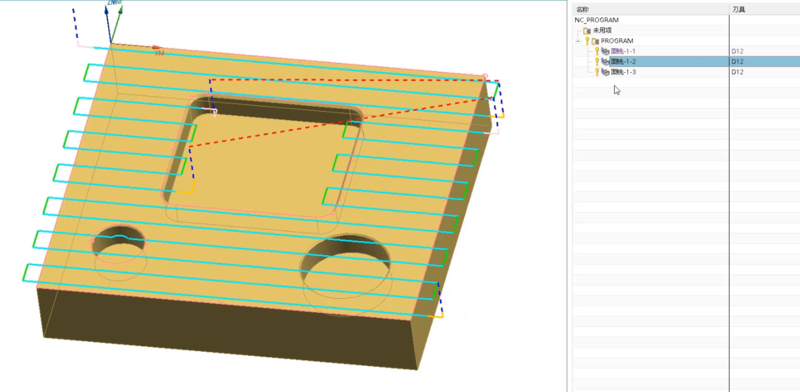Select the highlighted 面铣-1-2 operation

coord(623,61)
